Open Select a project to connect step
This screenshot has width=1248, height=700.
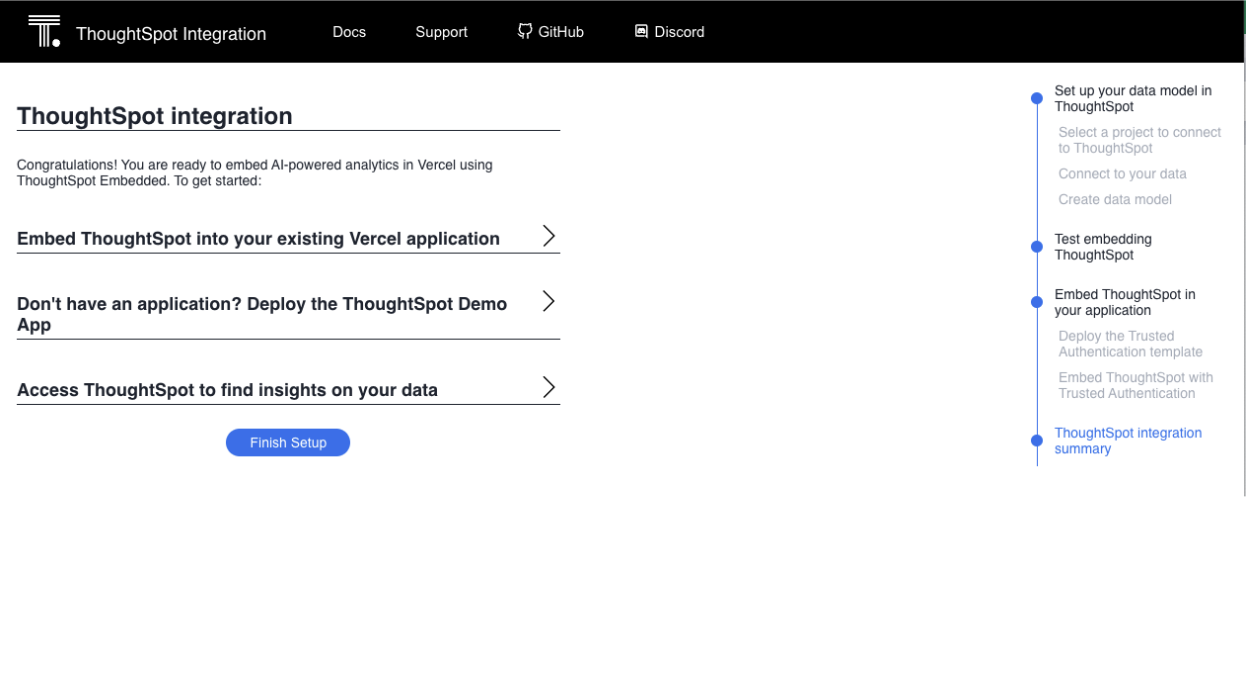(1139, 140)
